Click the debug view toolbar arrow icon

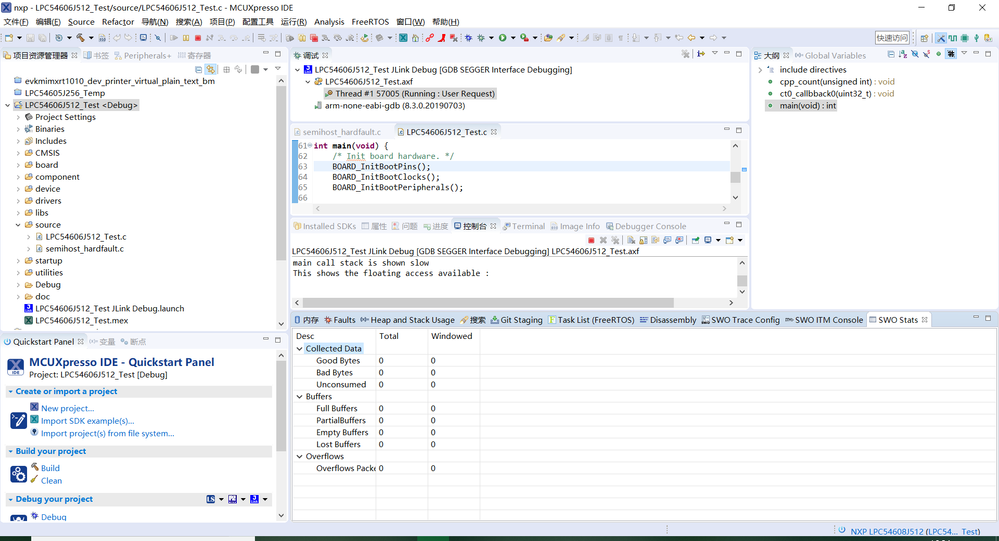coord(701,54)
